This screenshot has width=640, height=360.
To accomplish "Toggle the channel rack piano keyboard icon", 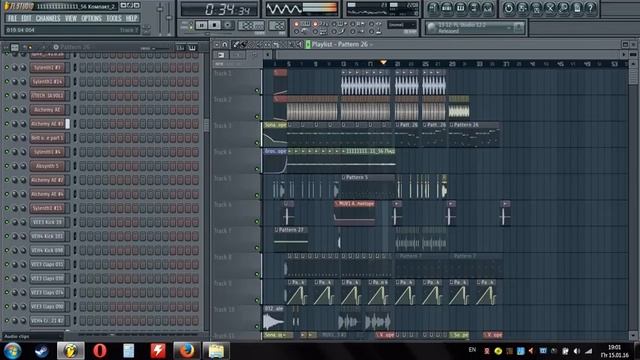I will tap(192, 48).
